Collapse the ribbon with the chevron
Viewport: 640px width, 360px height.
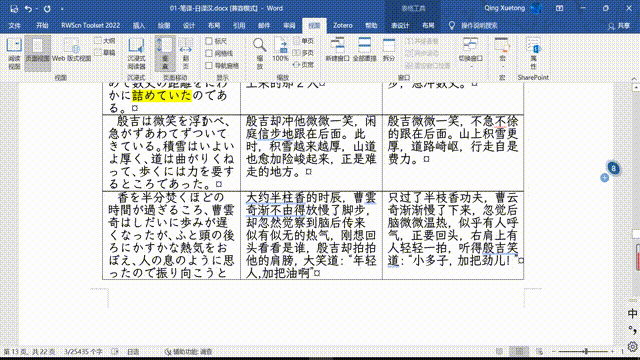pos(634,78)
